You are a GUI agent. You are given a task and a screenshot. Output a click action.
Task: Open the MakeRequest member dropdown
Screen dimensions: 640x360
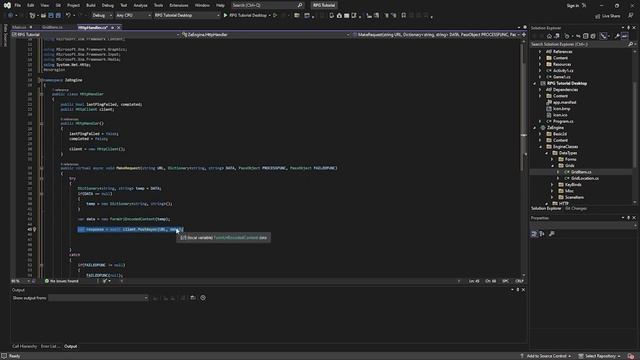[436, 35]
